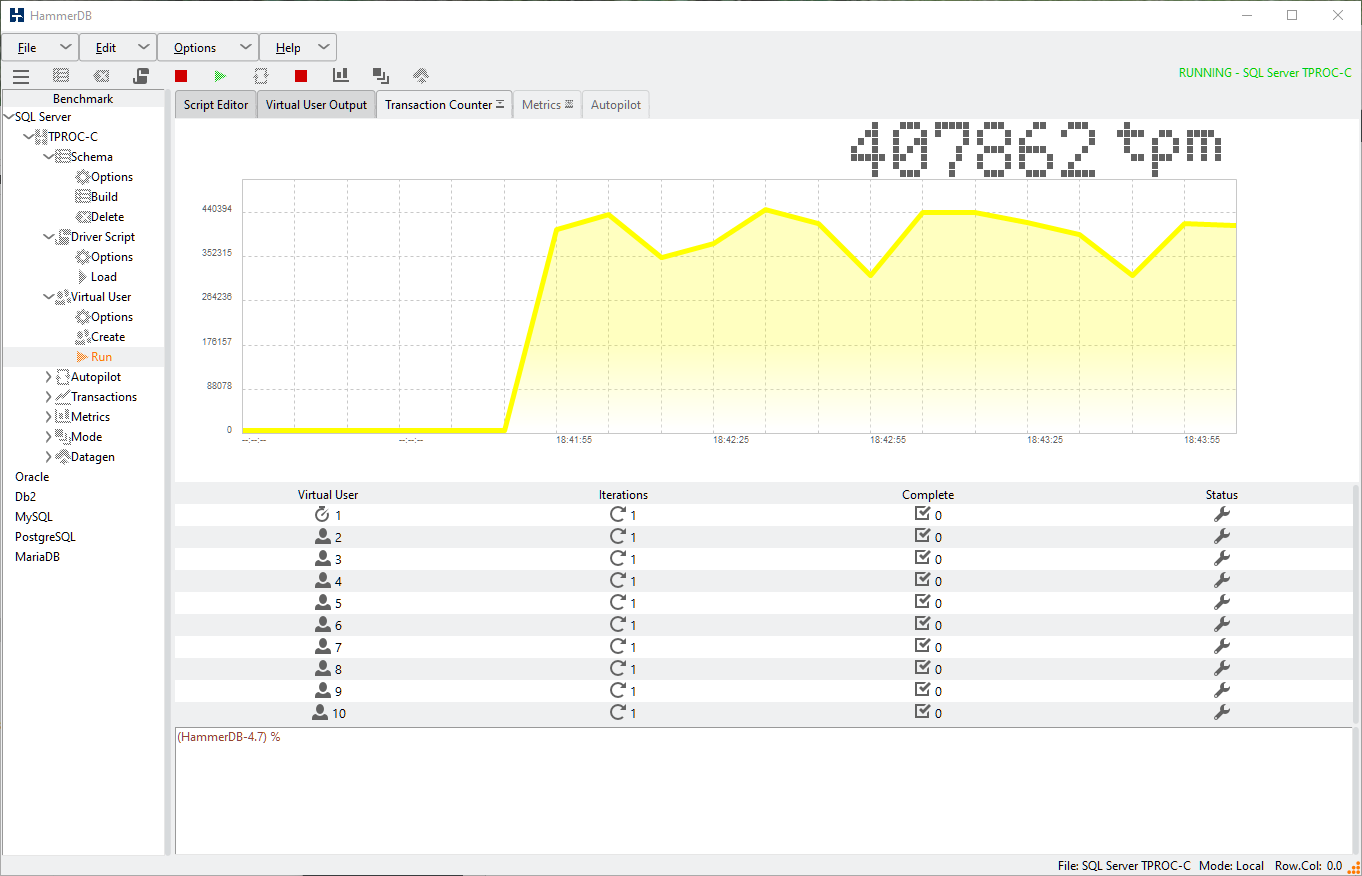Image resolution: width=1362 pixels, height=876 pixels.
Task: Click the Autopilot circular-arrows toolbar icon
Action: 261,76
